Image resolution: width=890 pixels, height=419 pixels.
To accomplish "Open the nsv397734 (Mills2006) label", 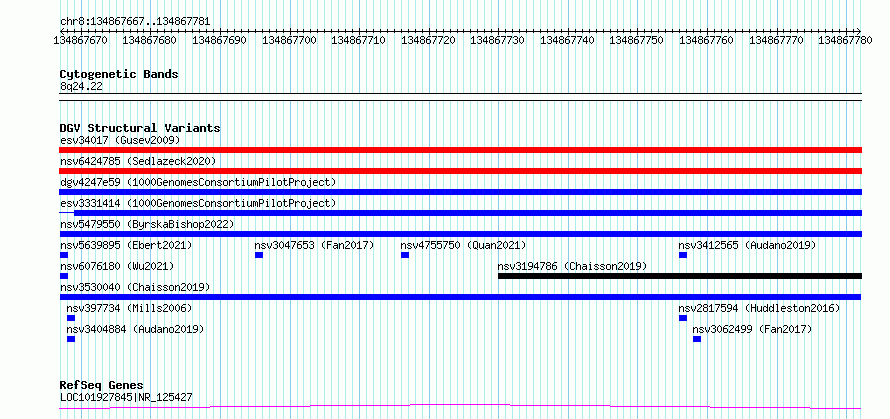I will (x=129, y=308).
